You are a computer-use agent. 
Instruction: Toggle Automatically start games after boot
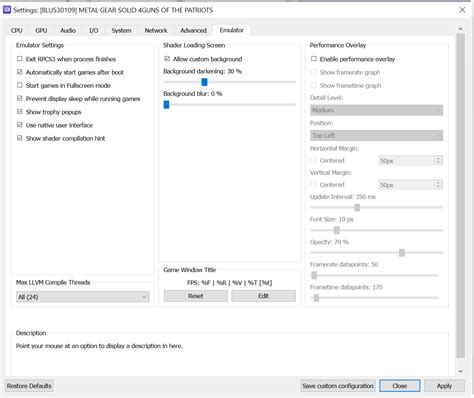pos(20,72)
